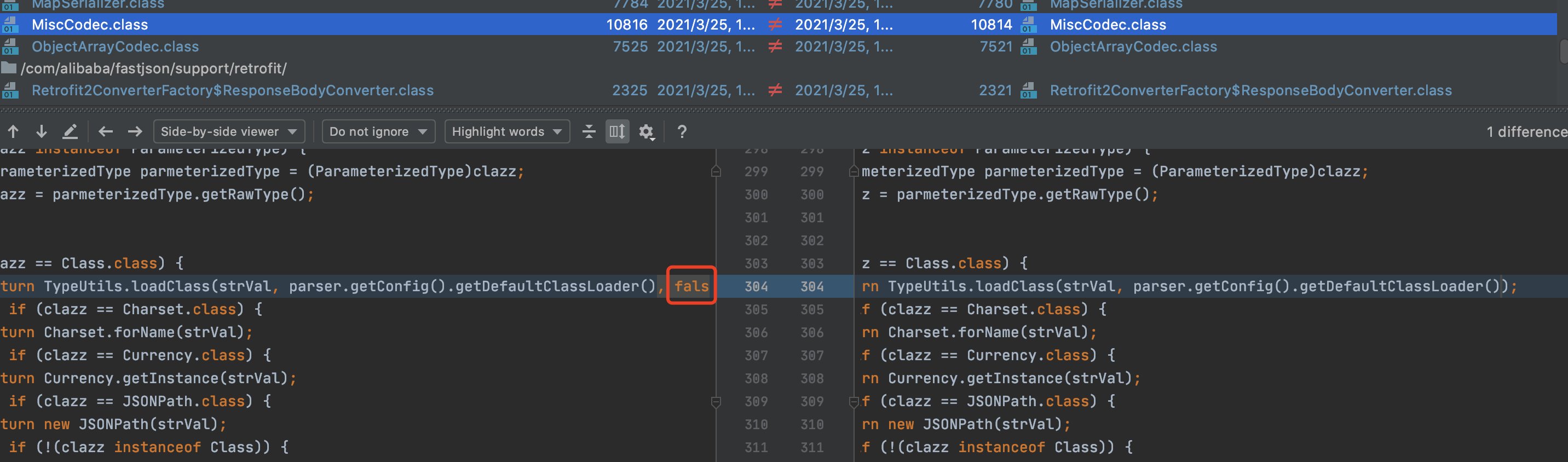Go to previous file with left arrow

click(106, 131)
